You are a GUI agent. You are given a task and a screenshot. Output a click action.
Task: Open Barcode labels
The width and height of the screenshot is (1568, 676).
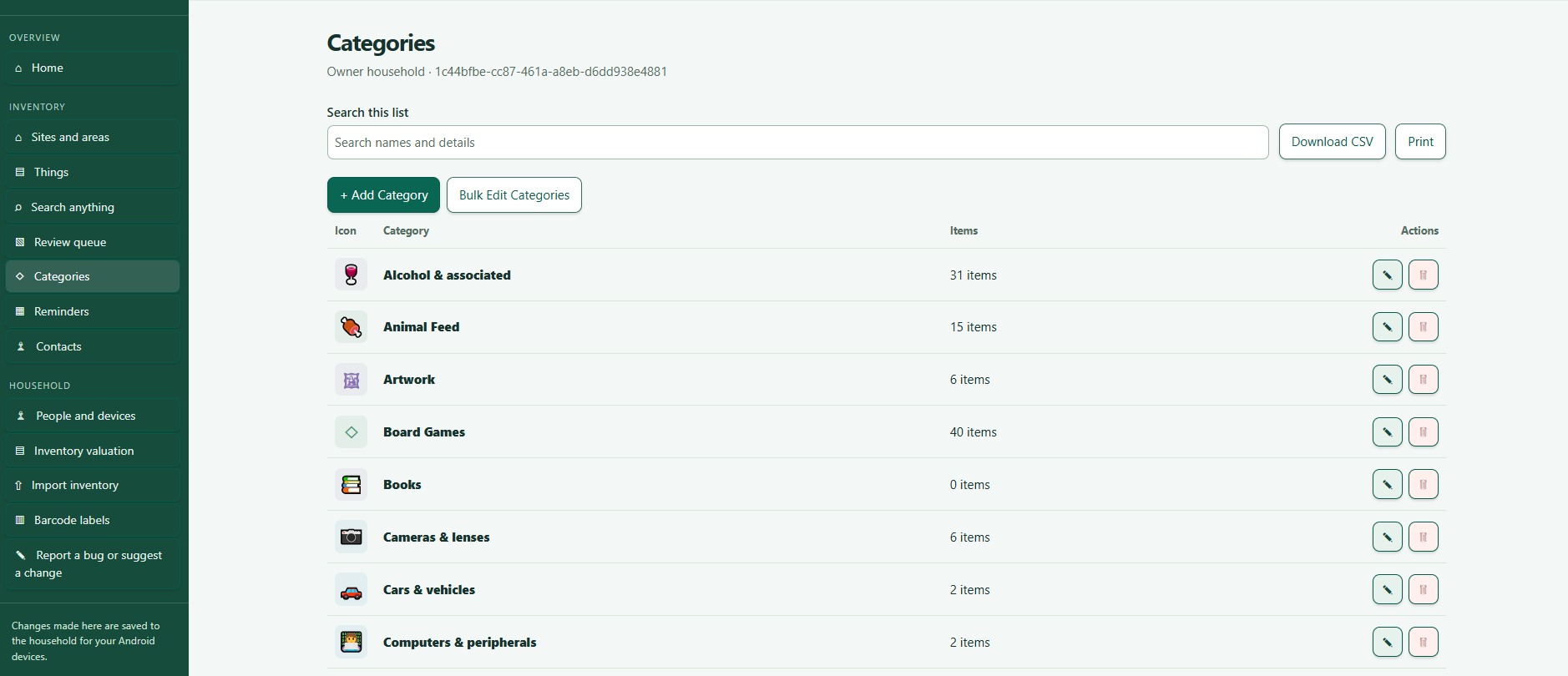93,520
